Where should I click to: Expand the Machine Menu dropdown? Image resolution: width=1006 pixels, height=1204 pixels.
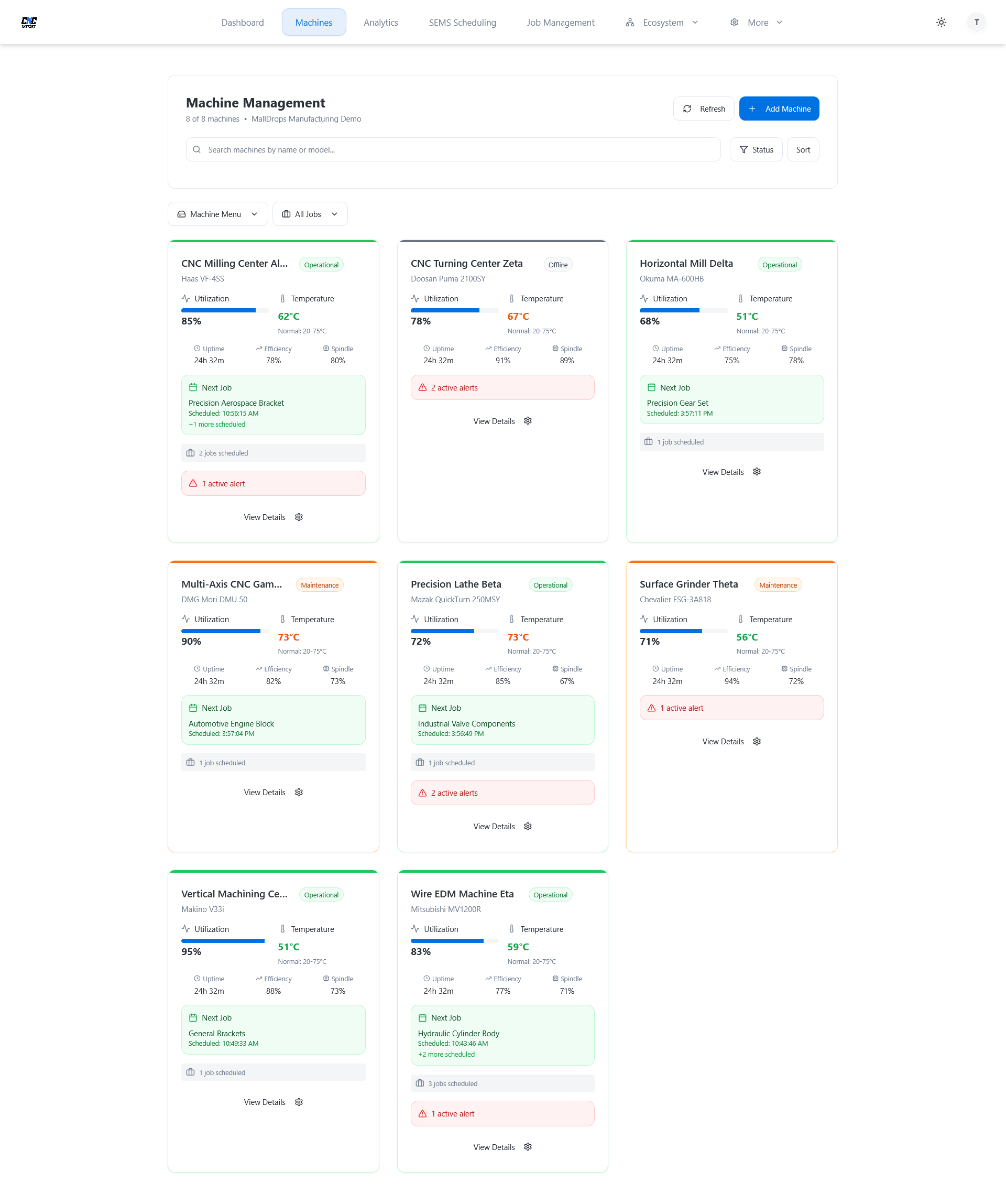[x=218, y=214]
